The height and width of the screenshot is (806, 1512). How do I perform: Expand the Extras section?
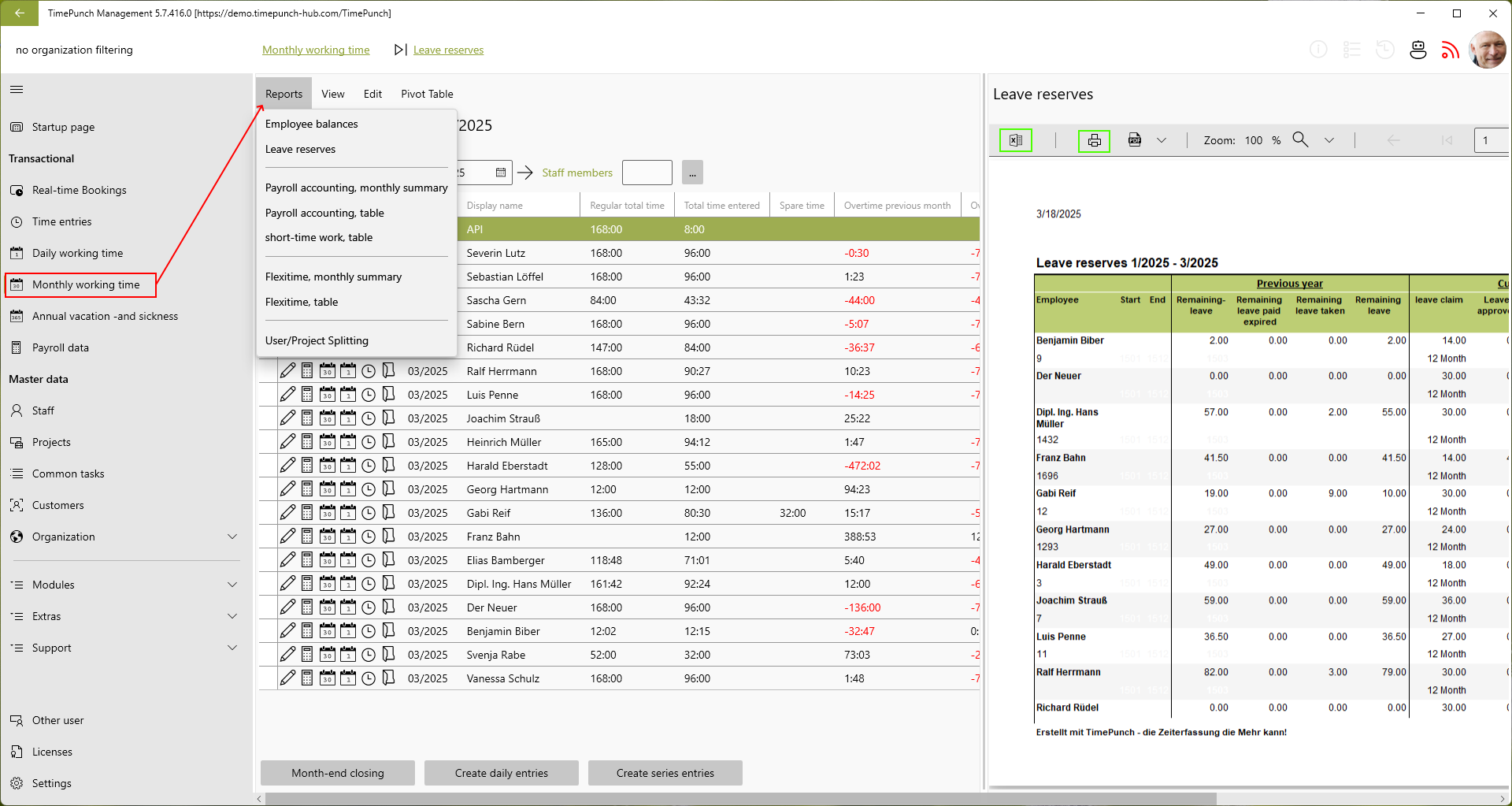[232, 616]
